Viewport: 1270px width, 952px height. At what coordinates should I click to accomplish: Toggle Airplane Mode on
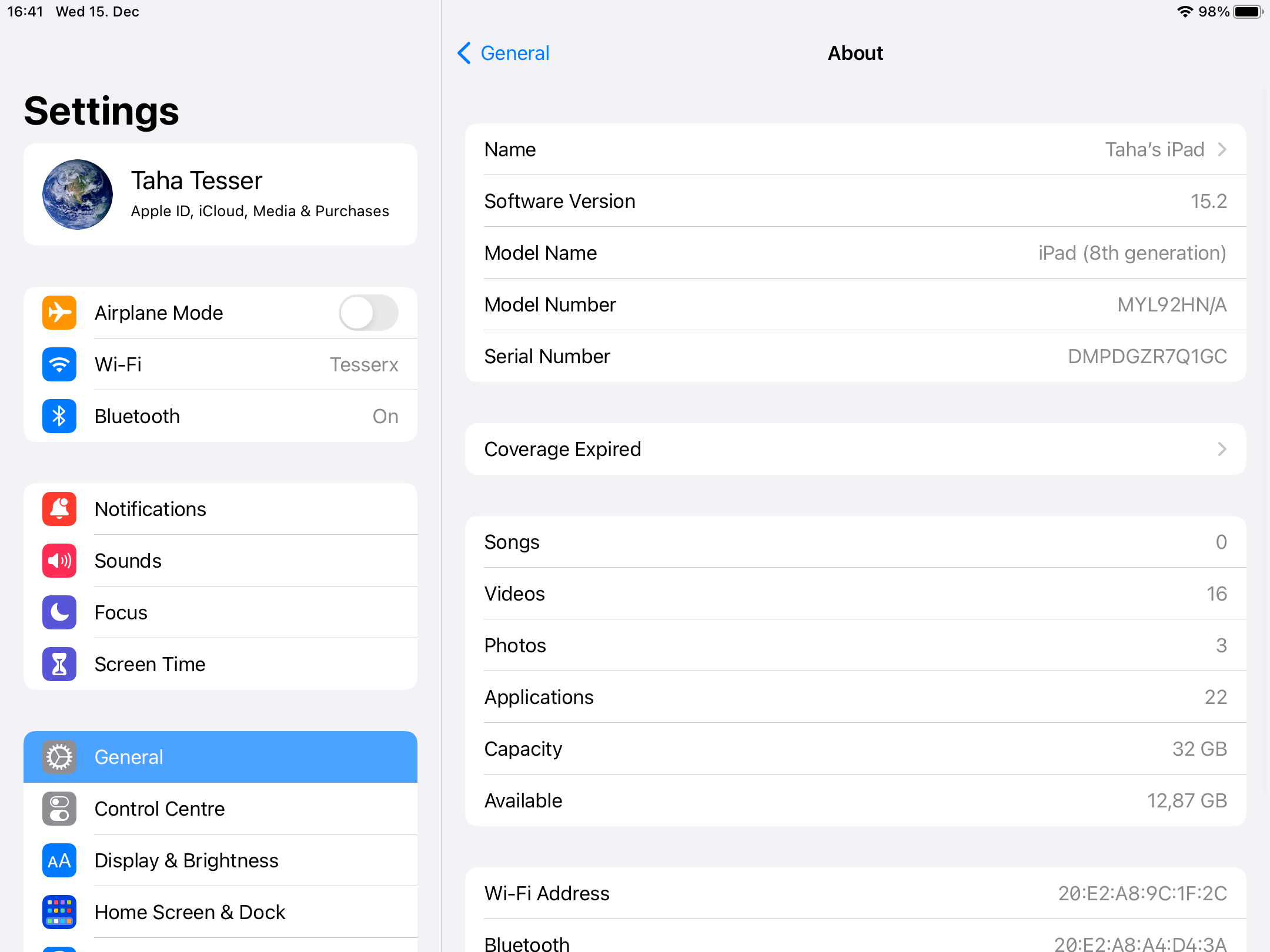[x=368, y=313]
